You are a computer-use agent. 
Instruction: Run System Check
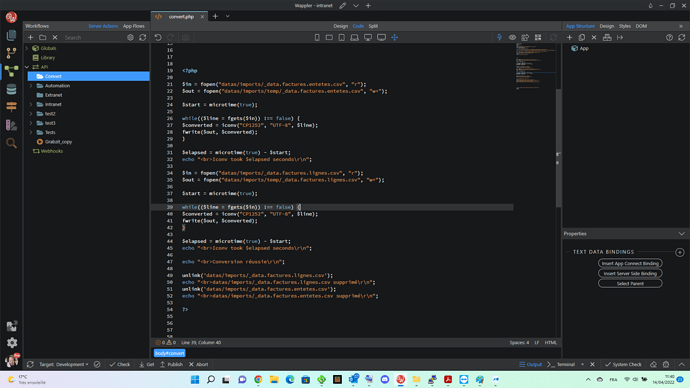(x=623, y=364)
